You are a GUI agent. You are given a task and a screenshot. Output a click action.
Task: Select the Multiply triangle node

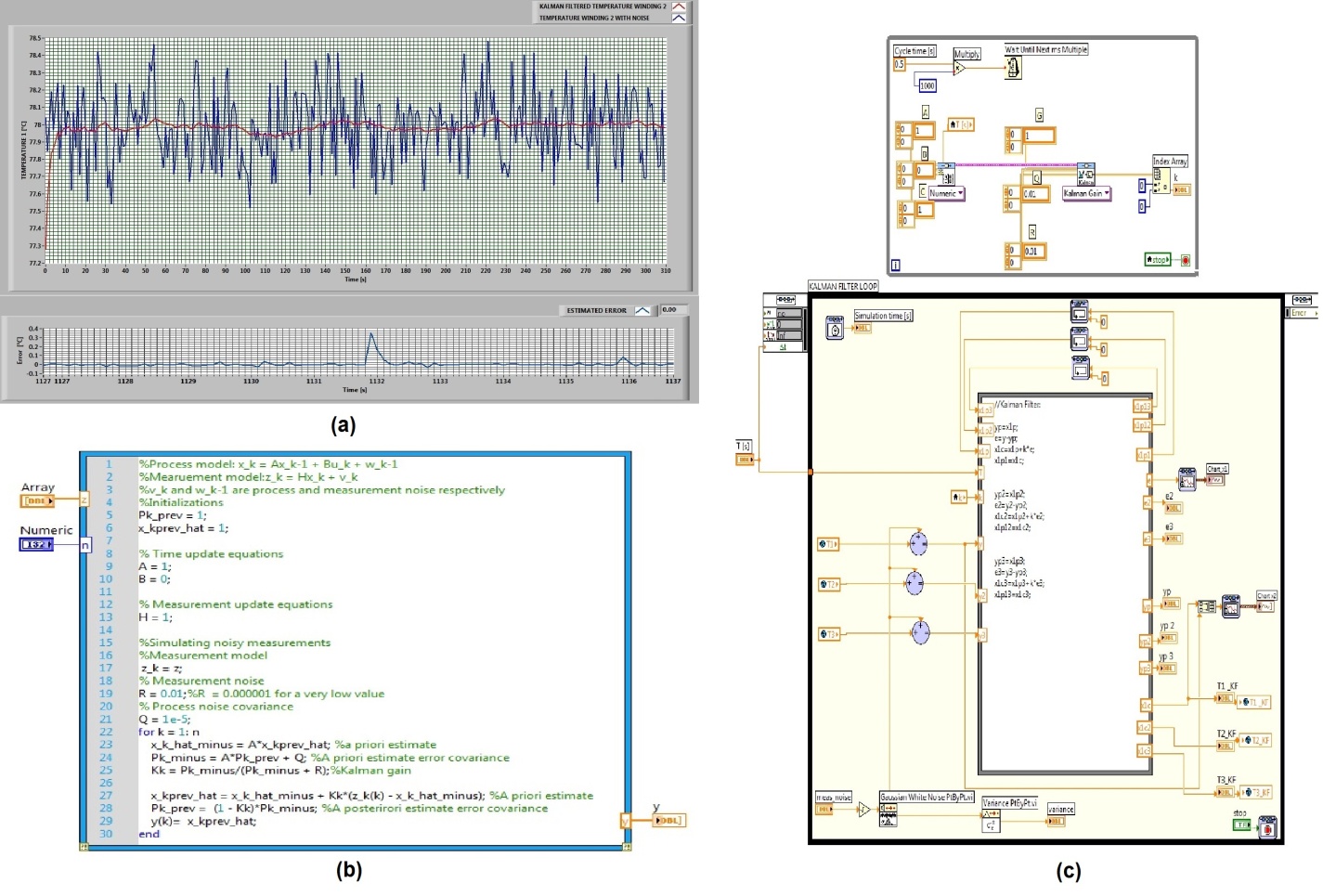960,68
